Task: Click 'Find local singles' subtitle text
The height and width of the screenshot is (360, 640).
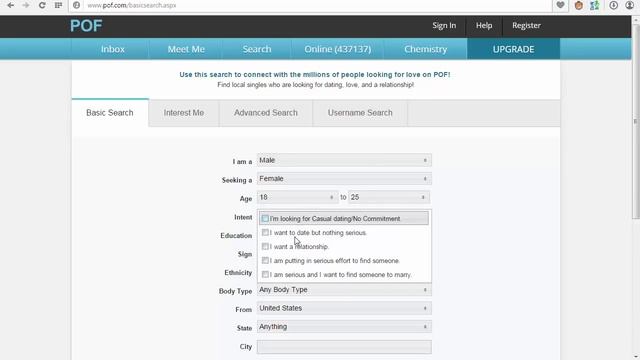Action: click(316, 85)
